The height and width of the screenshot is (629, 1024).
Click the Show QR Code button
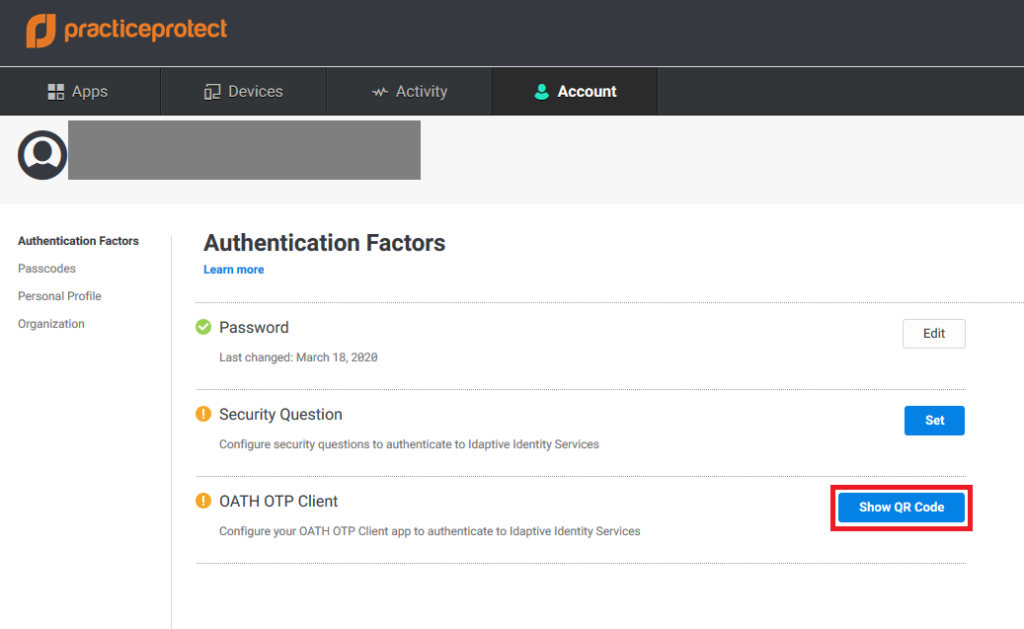point(901,508)
